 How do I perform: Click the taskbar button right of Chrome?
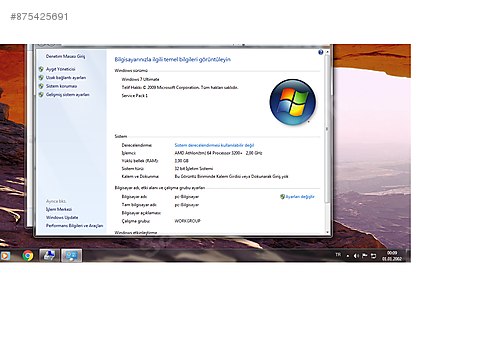pyautogui.click(x=49, y=256)
